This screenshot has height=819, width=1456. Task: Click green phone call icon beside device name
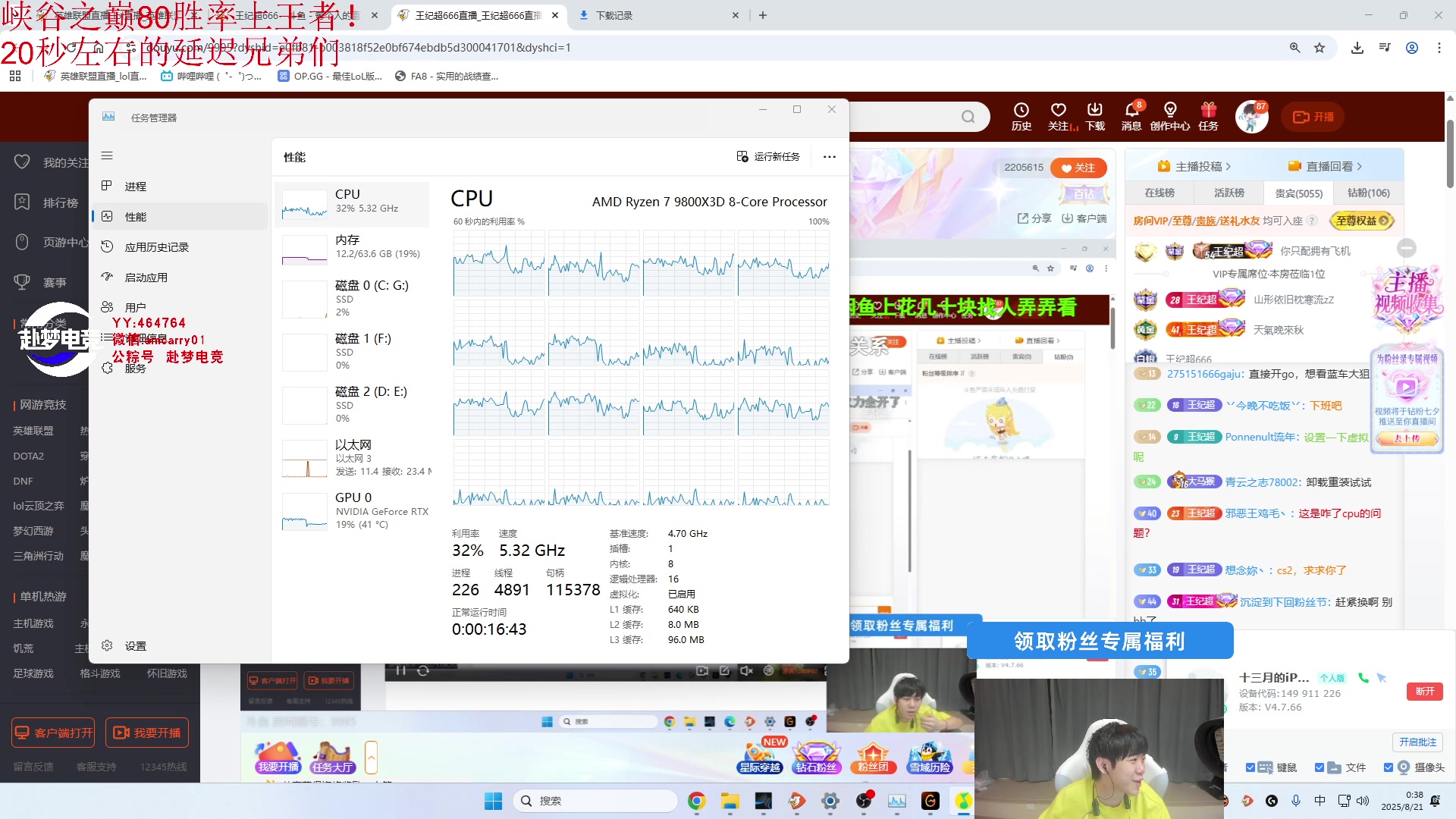[1363, 678]
